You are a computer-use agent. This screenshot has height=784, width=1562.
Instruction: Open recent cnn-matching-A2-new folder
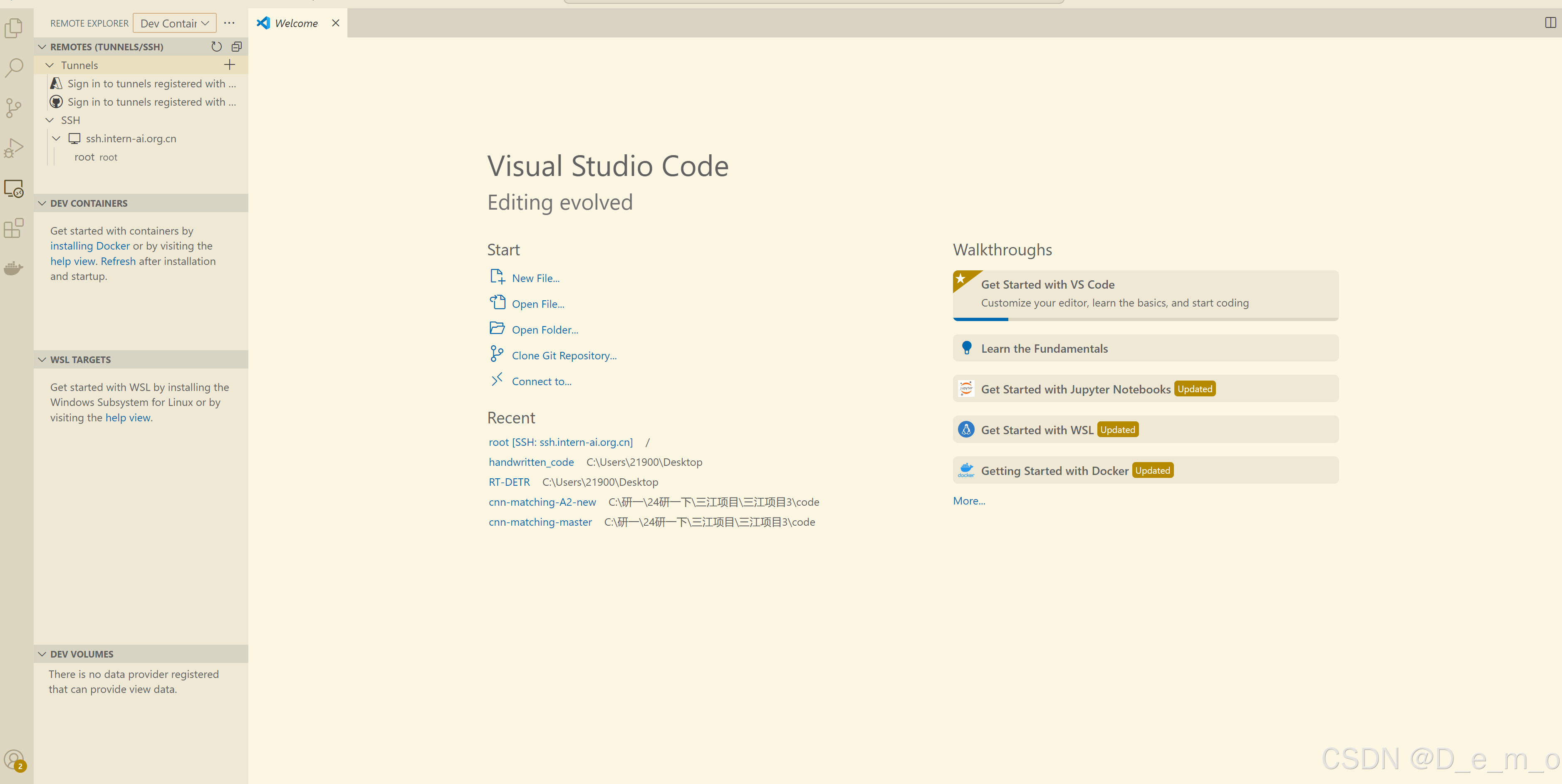click(542, 502)
